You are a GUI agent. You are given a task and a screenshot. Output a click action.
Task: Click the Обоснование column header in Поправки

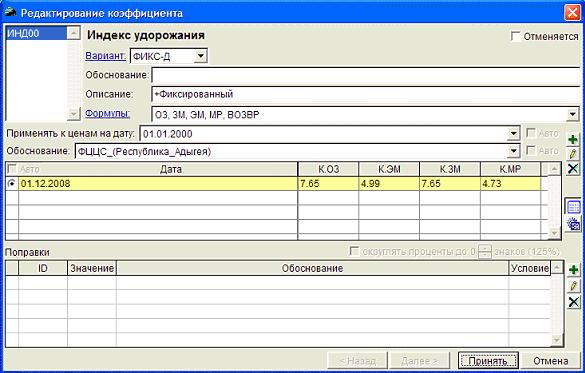[x=312, y=268]
